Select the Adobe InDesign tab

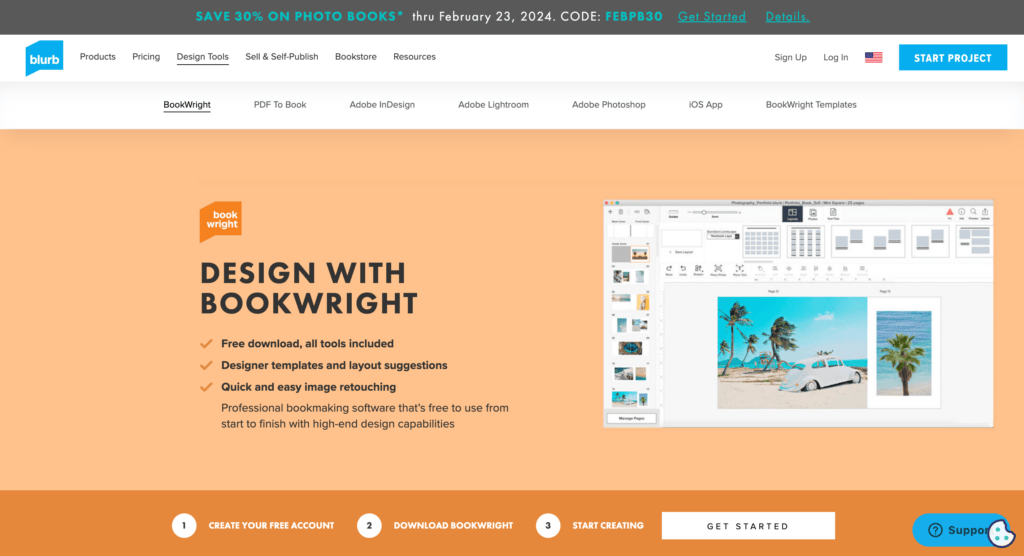(382, 105)
